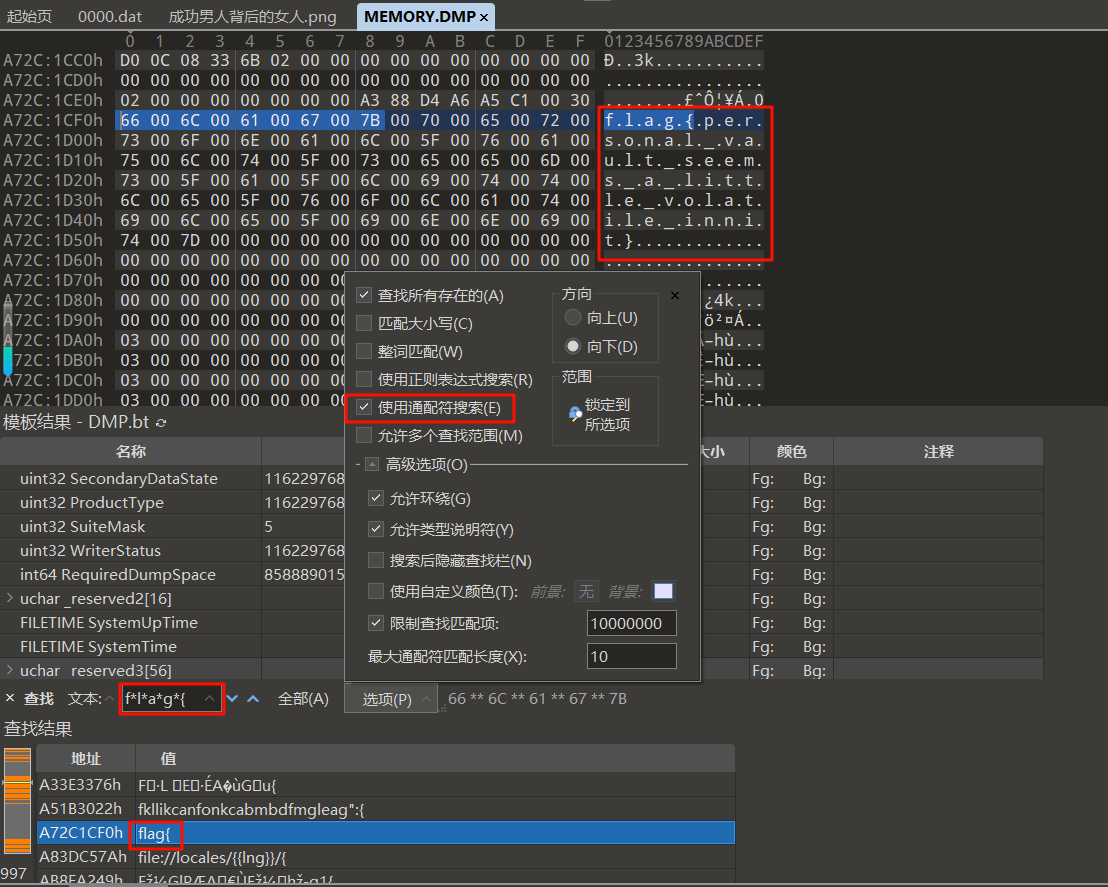Close the search options popup

[675, 296]
